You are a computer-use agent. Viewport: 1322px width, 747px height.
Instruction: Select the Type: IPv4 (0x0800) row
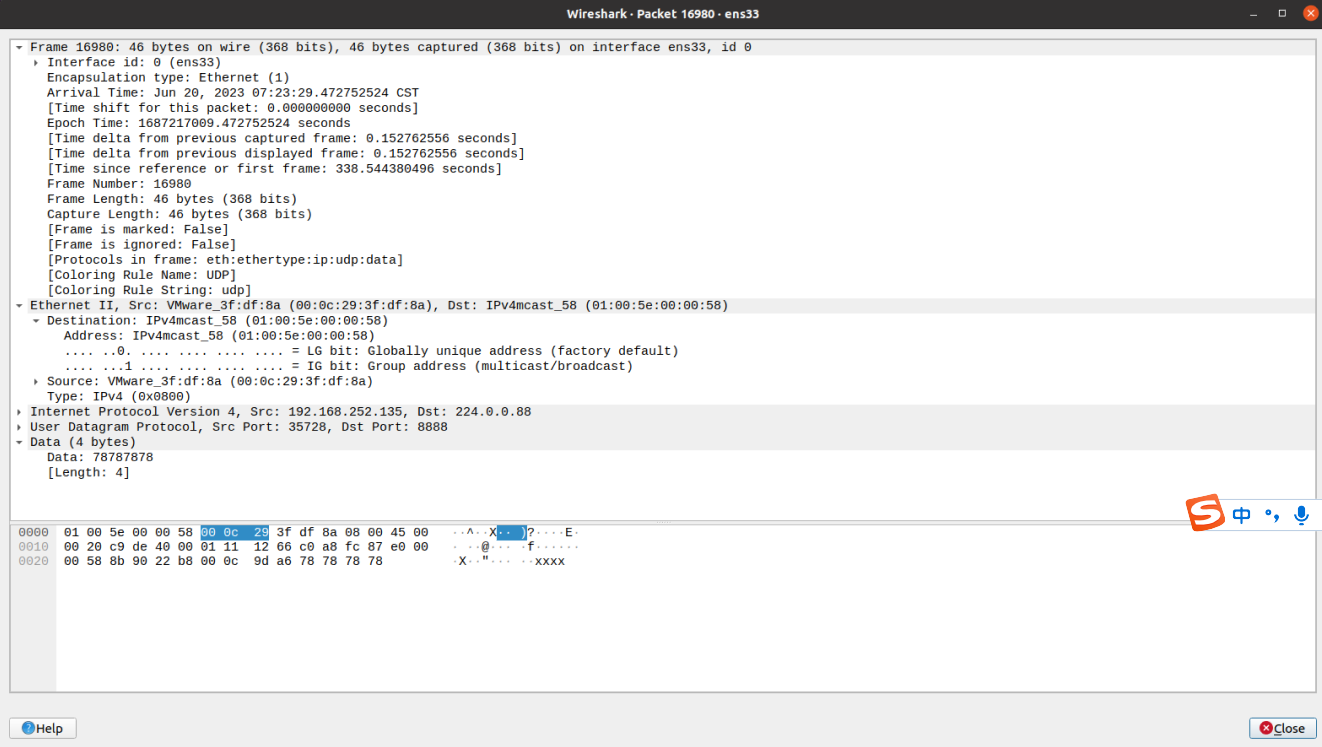pos(664,396)
